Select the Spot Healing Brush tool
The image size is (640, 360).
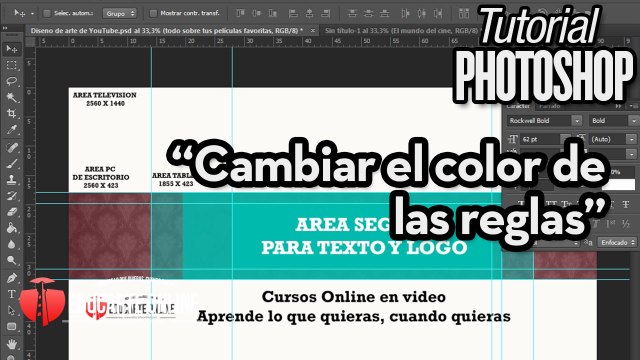tap(11, 147)
